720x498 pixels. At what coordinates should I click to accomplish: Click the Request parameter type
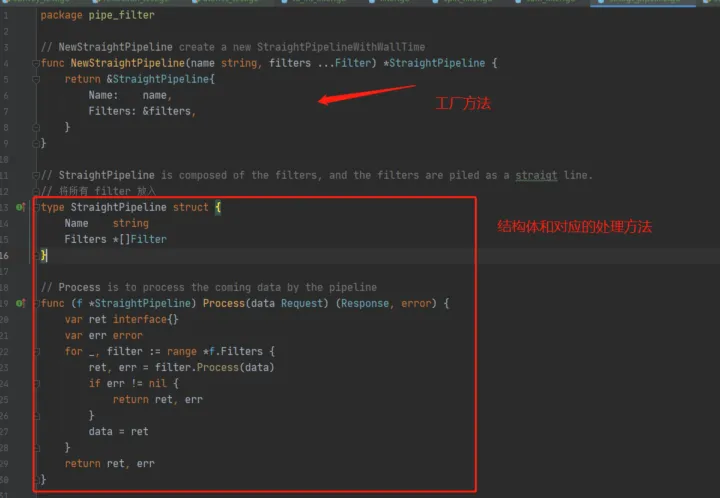pyautogui.click(x=302, y=303)
